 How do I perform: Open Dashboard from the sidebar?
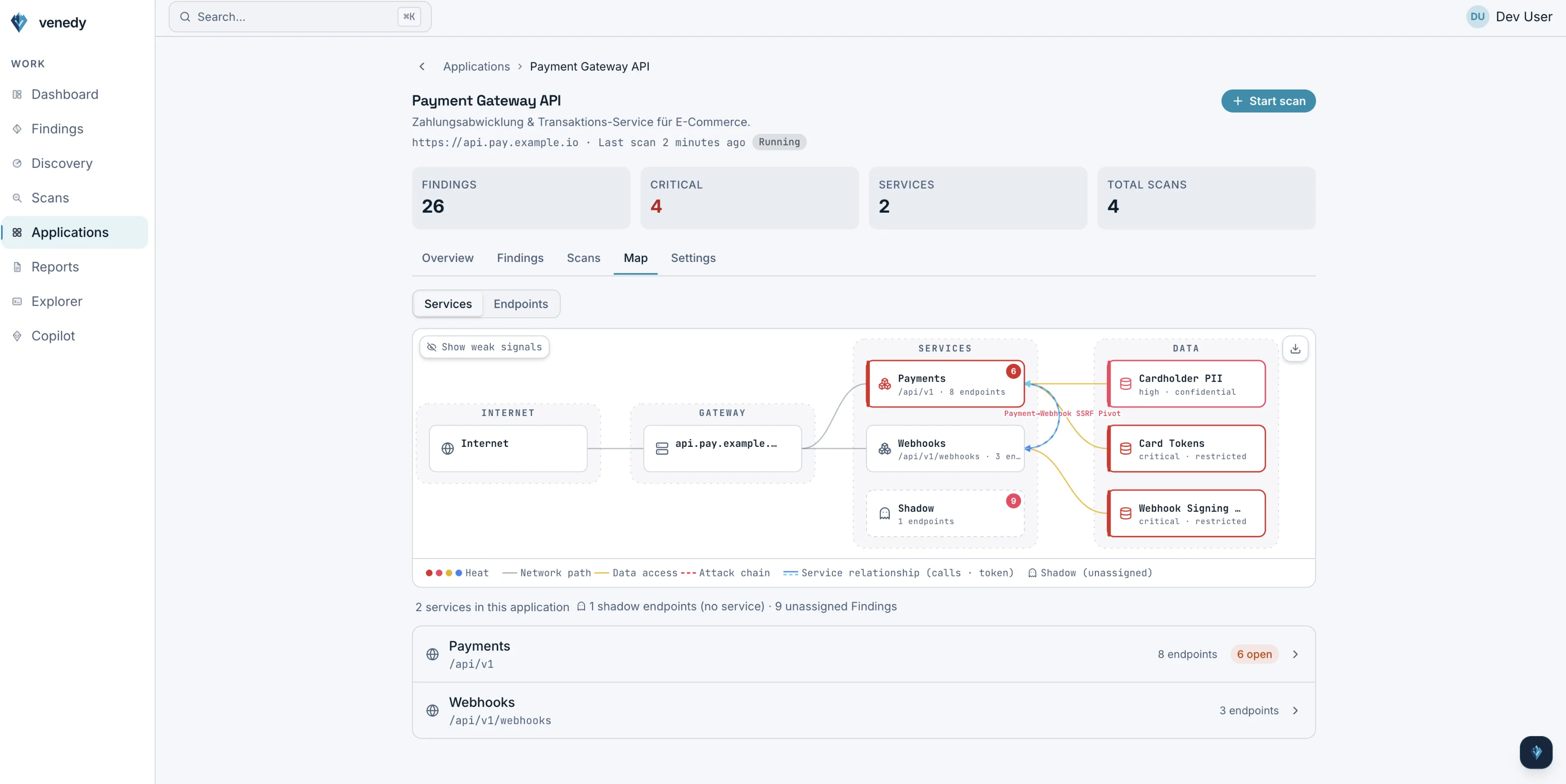point(74,94)
